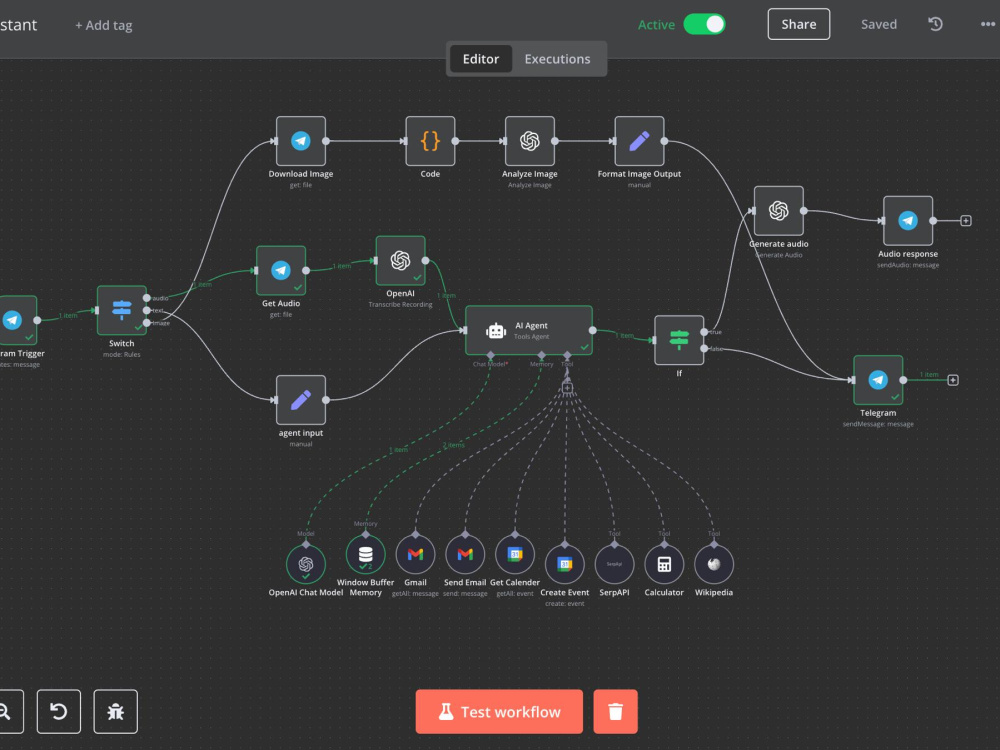Add node after Audio response output
The image size is (1000, 750).
coord(966,221)
